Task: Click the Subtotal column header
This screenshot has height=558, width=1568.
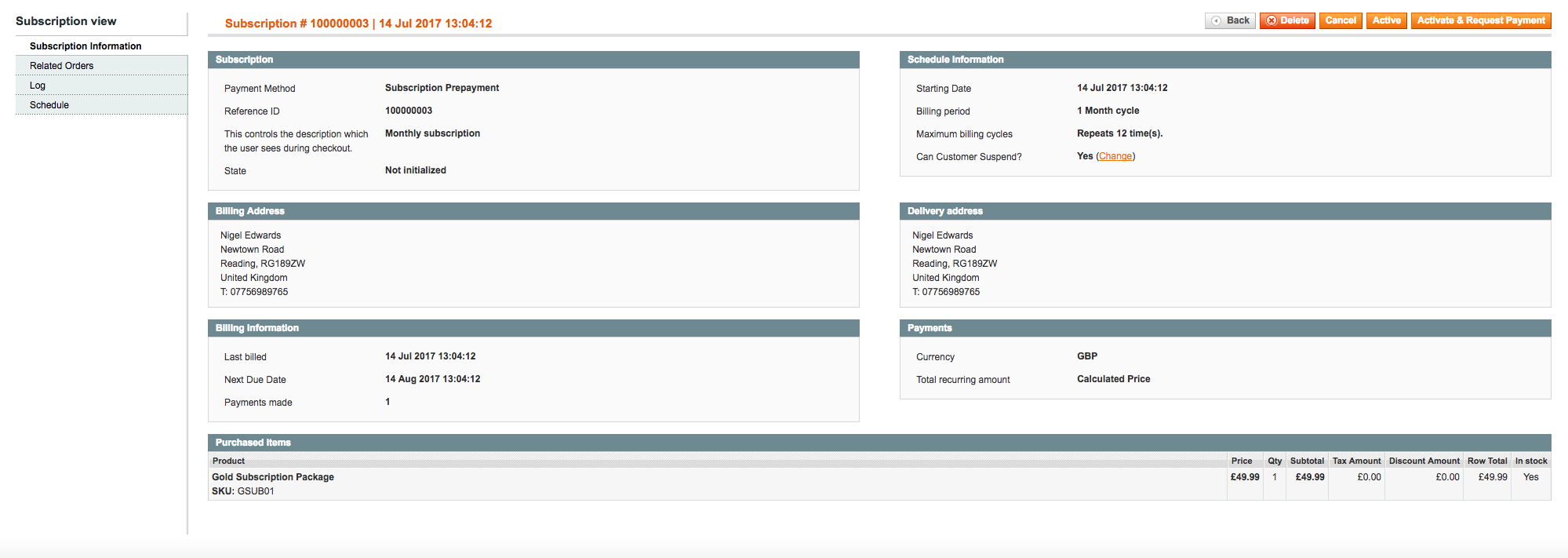Action: [x=1307, y=461]
